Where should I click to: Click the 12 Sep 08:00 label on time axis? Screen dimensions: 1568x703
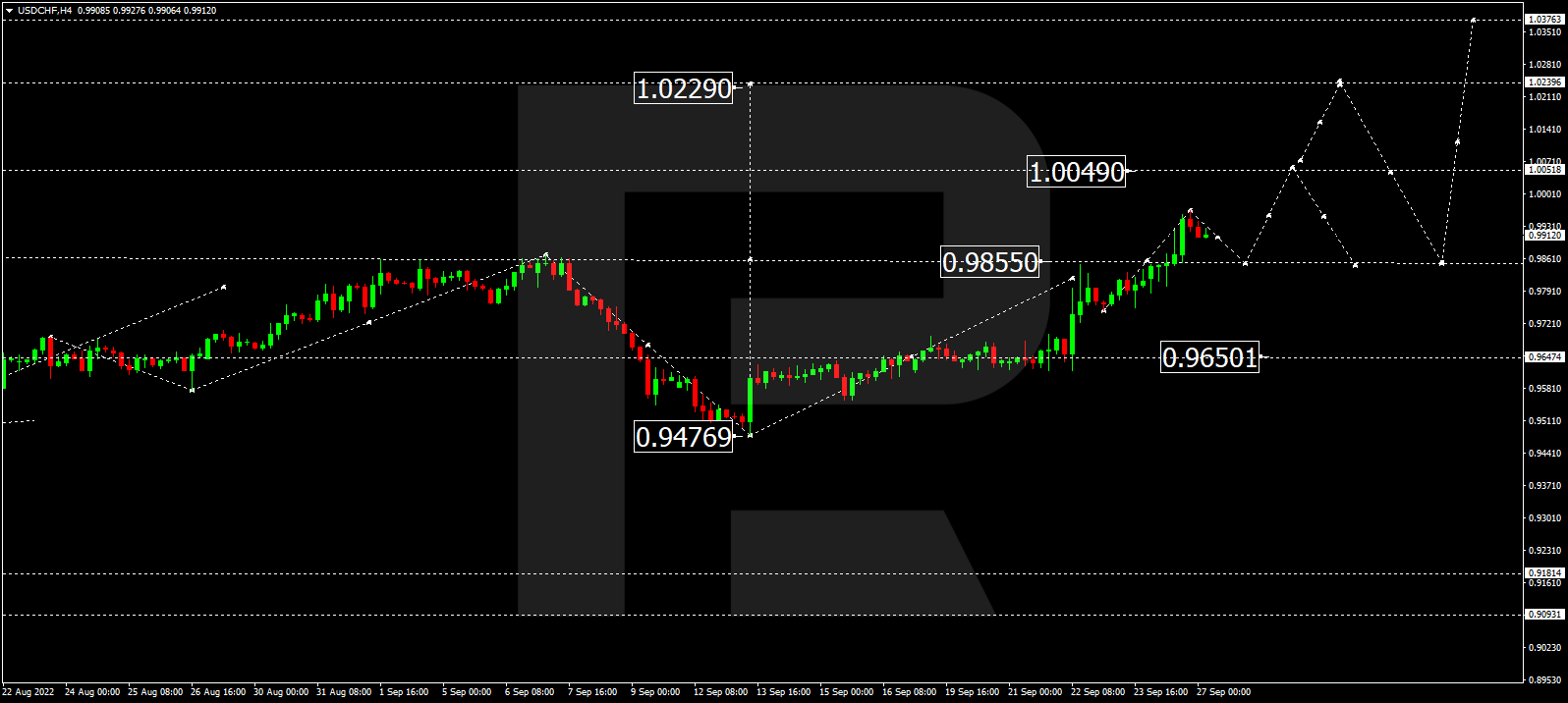720,692
